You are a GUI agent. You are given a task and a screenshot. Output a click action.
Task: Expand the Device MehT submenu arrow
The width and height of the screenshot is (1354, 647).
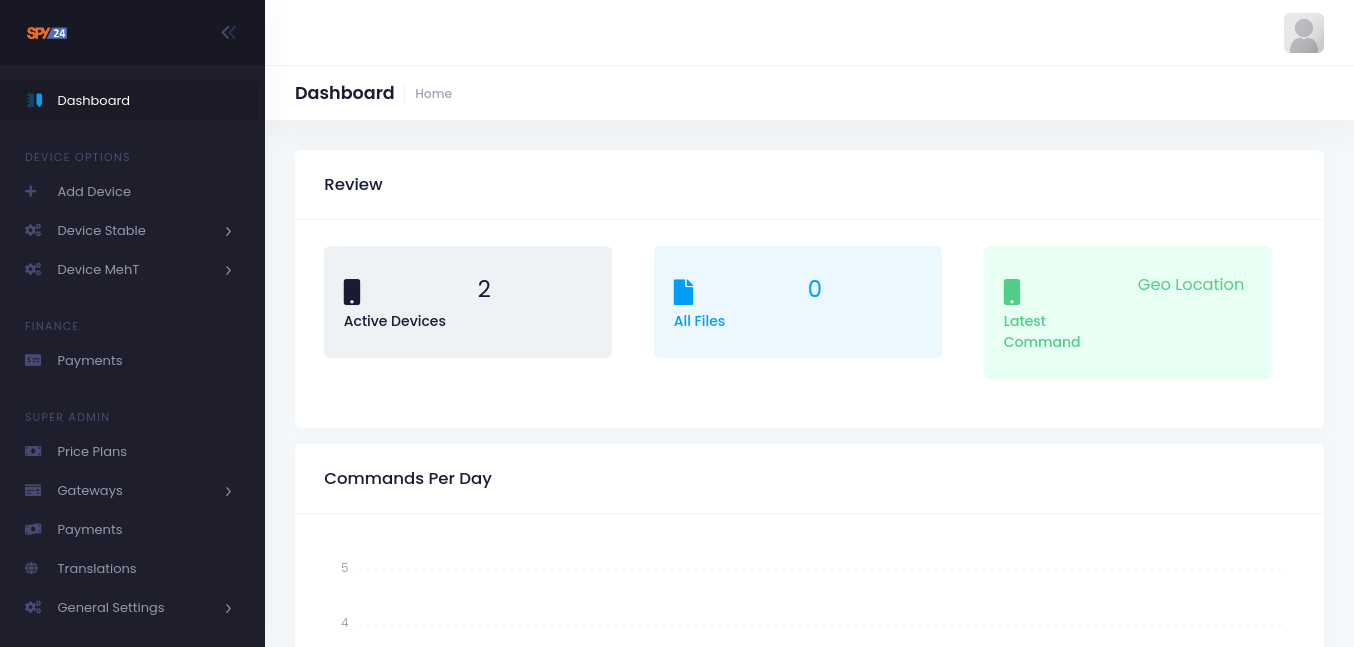coord(228,270)
